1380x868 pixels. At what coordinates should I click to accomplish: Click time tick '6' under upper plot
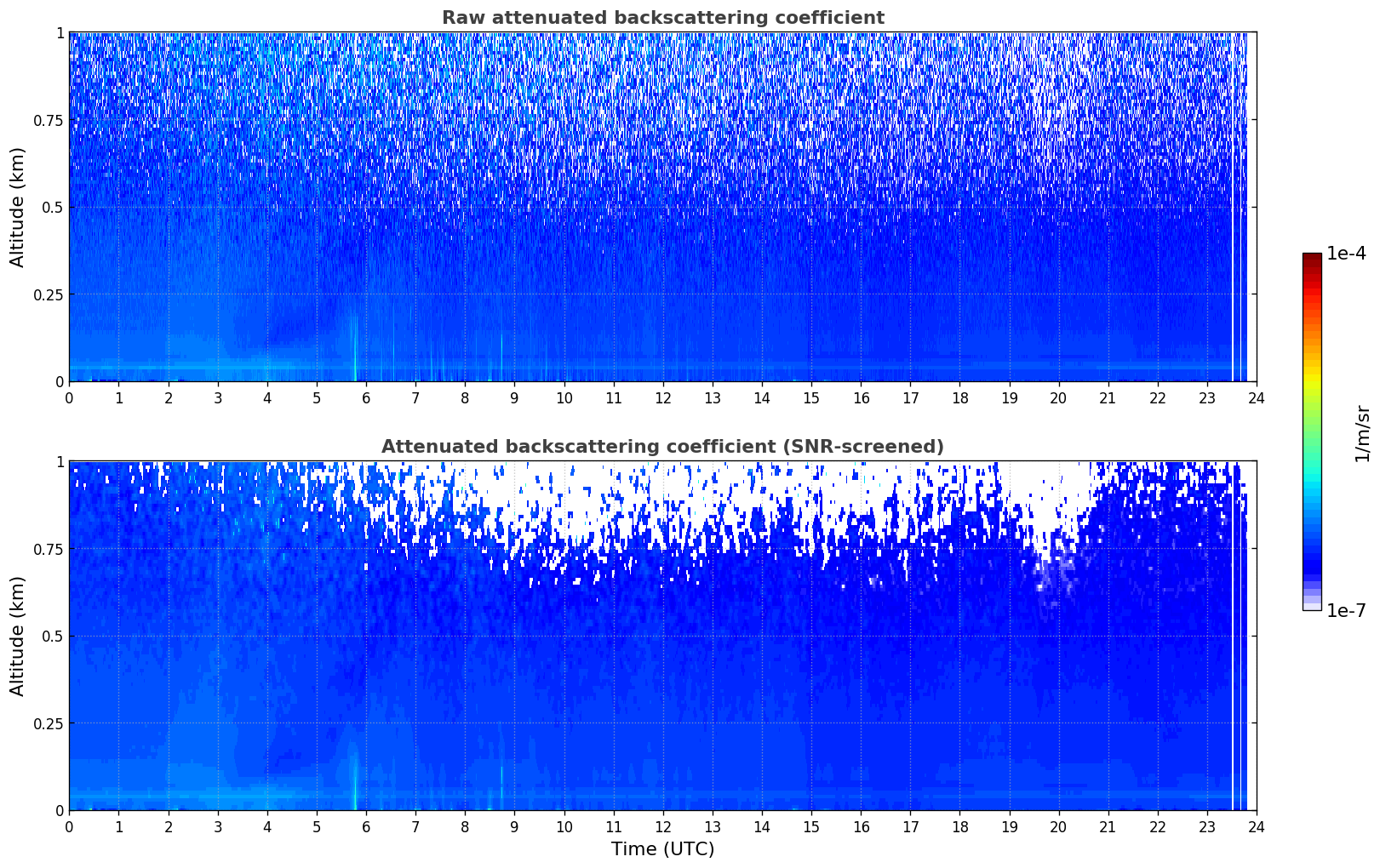point(366,397)
